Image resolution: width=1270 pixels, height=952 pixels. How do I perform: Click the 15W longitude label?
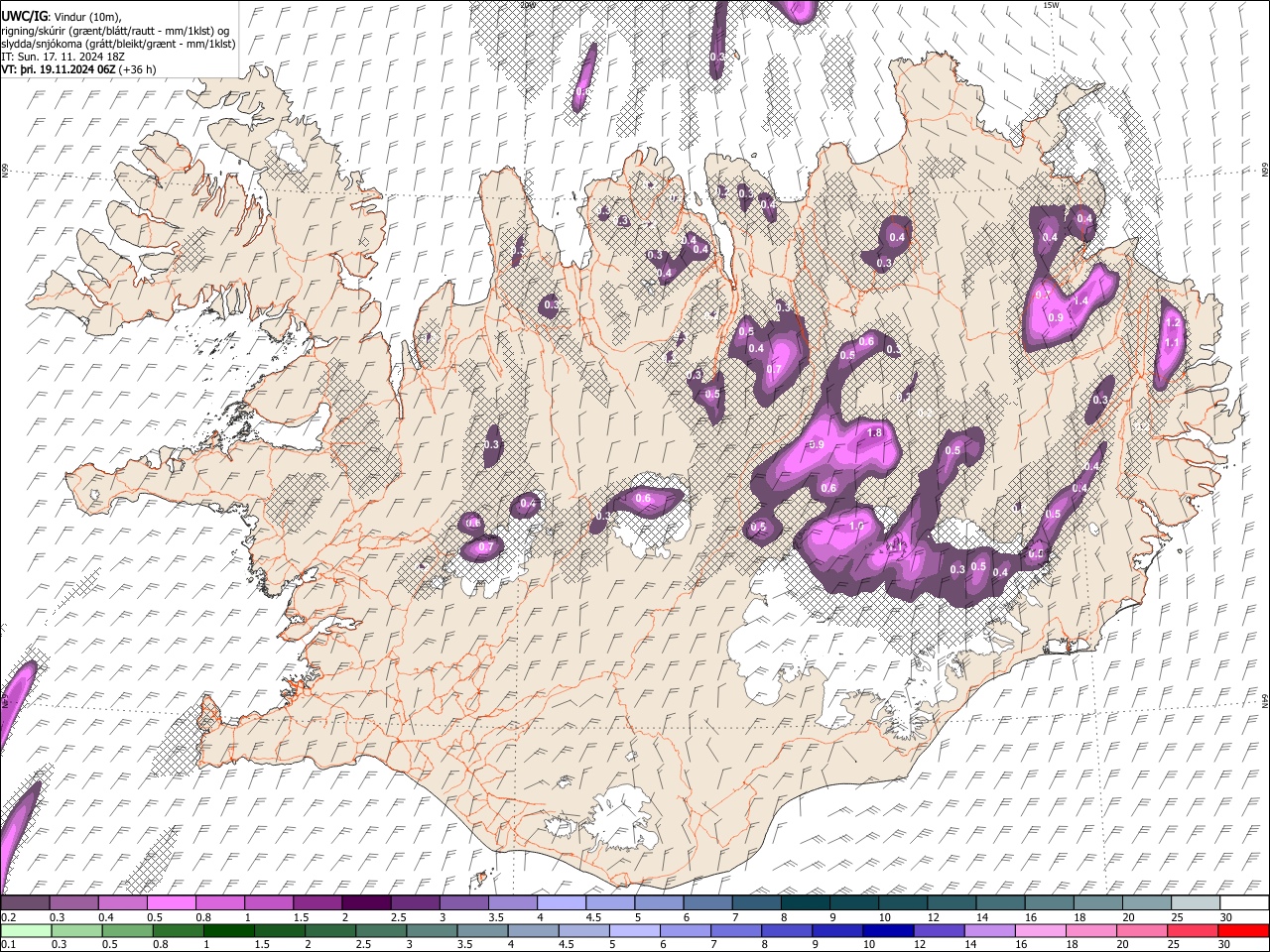point(1050,6)
